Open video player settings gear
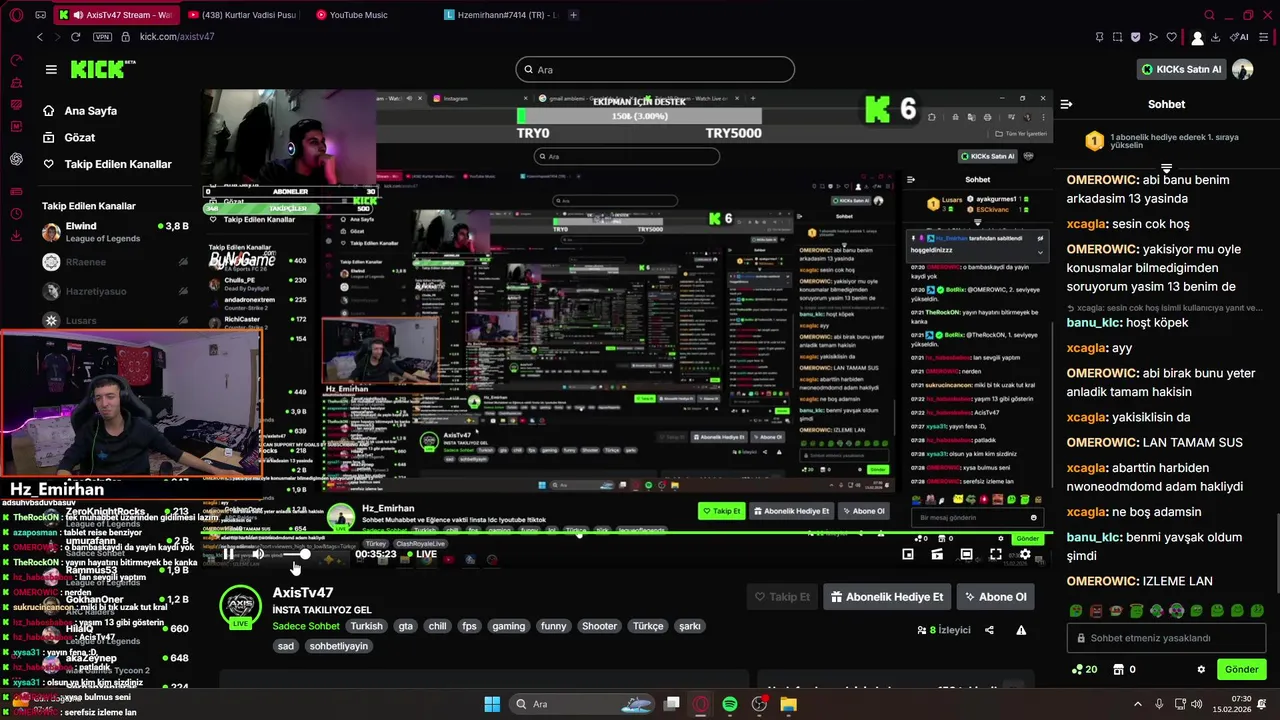The height and width of the screenshot is (720, 1280). pos(1025,554)
